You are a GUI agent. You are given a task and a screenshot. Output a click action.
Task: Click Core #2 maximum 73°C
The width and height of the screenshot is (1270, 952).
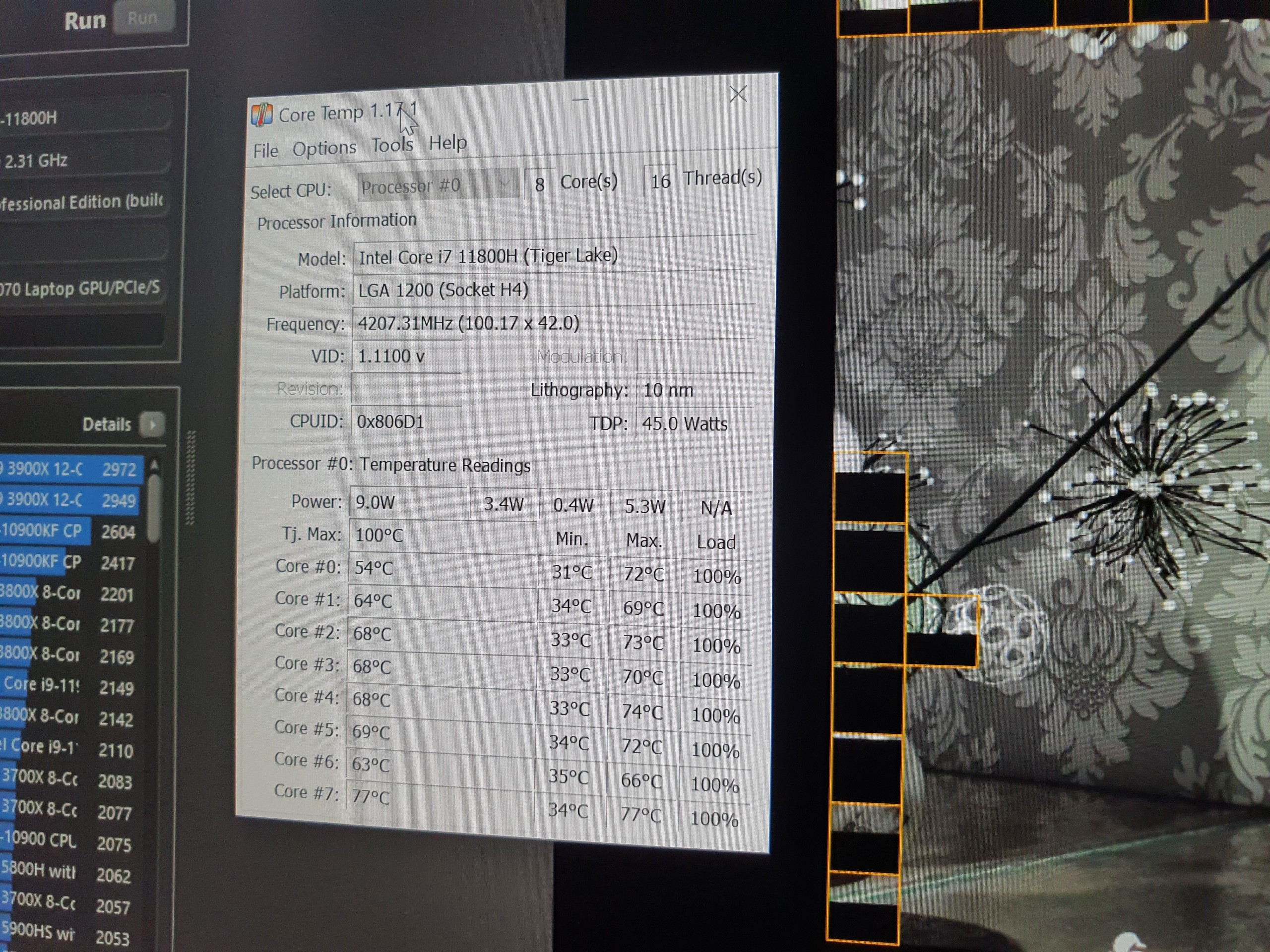(x=643, y=643)
